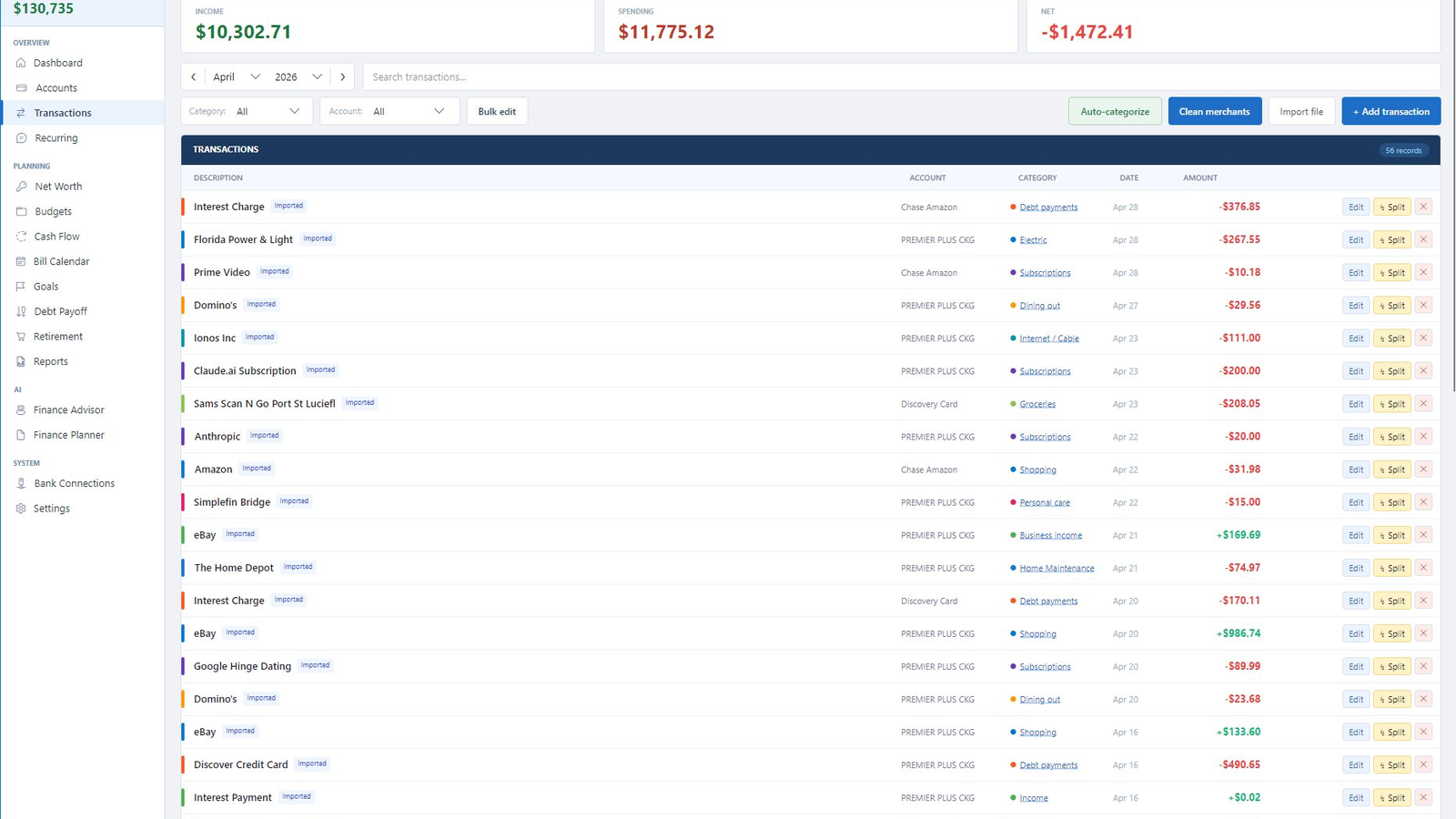Image resolution: width=1456 pixels, height=819 pixels.
Task: Go to Bill Calendar in sidebar
Action: pyautogui.click(x=82, y=261)
